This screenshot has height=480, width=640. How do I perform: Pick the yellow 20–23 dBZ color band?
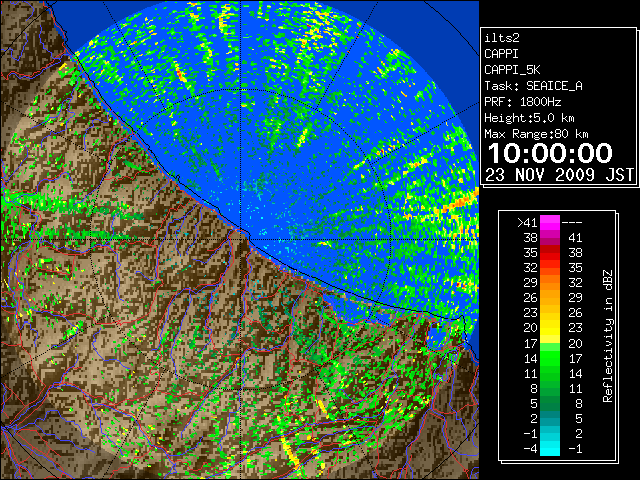[x=550, y=328]
